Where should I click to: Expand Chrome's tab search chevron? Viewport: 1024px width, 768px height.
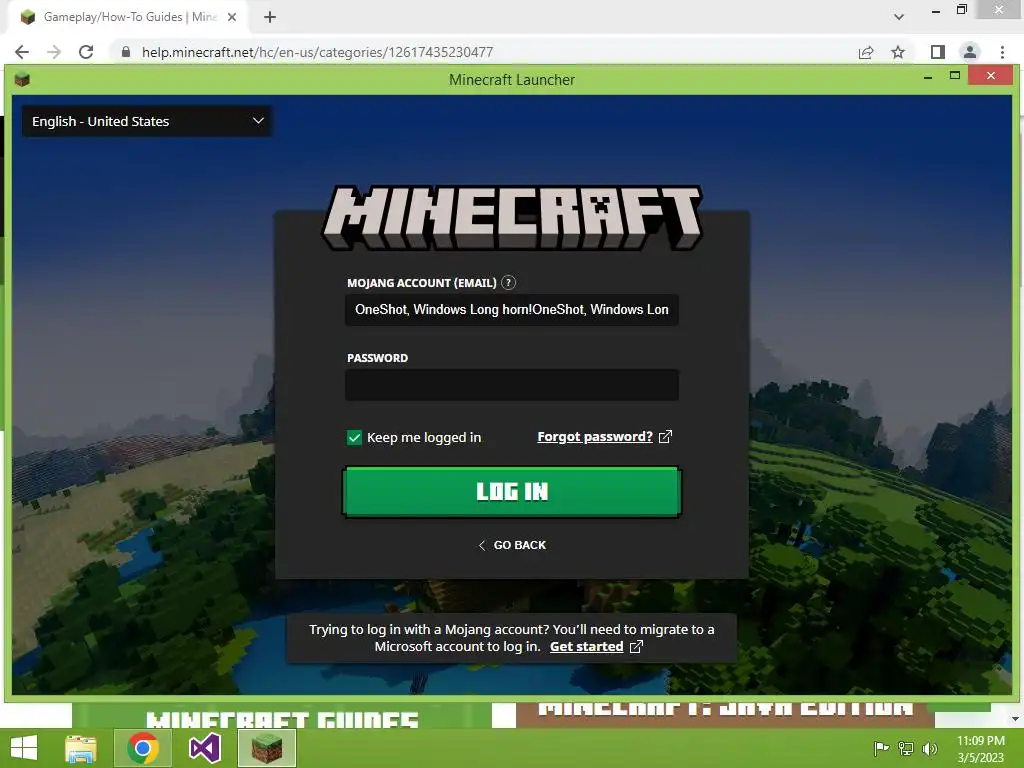[899, 17]
